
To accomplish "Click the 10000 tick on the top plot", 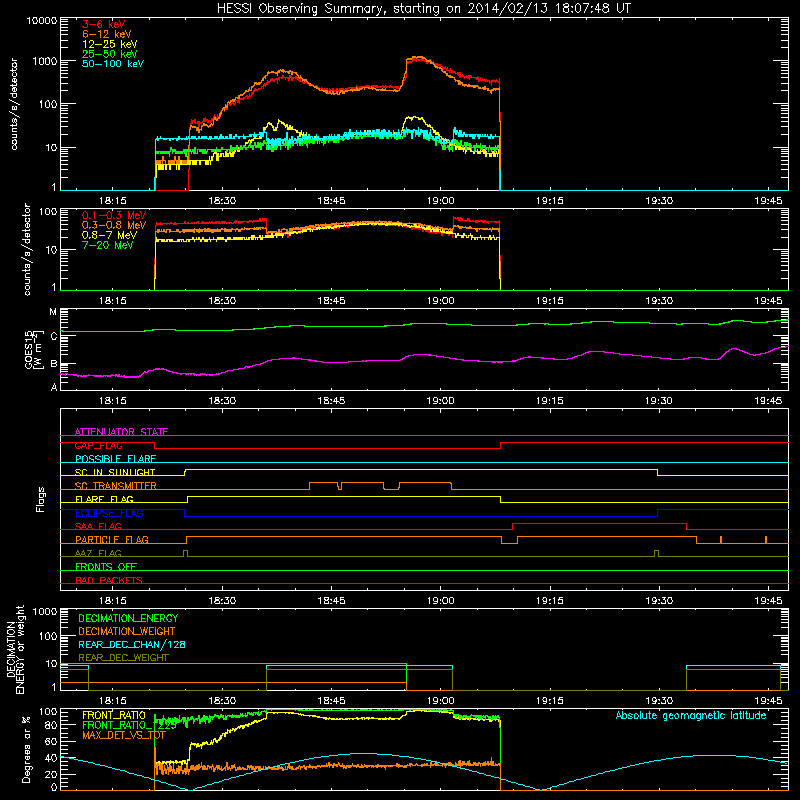I will point(42,20).
